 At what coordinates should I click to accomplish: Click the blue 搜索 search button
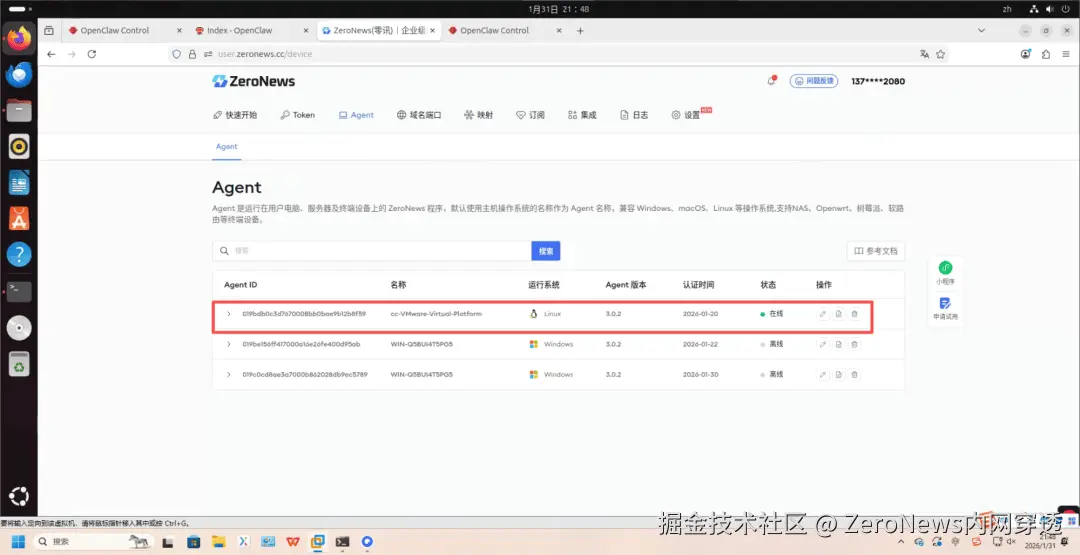(x=546, y=251)
